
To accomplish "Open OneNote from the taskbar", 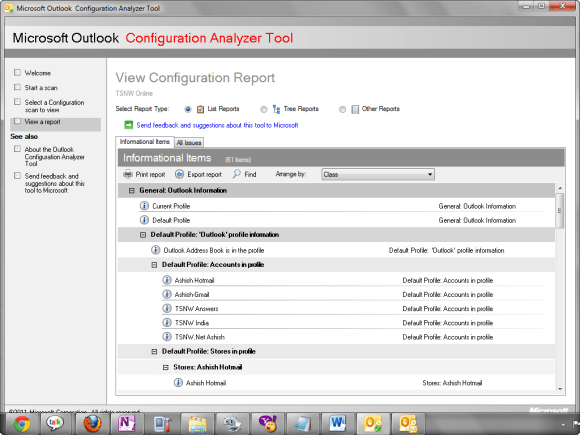I will [x=127, y=424].
